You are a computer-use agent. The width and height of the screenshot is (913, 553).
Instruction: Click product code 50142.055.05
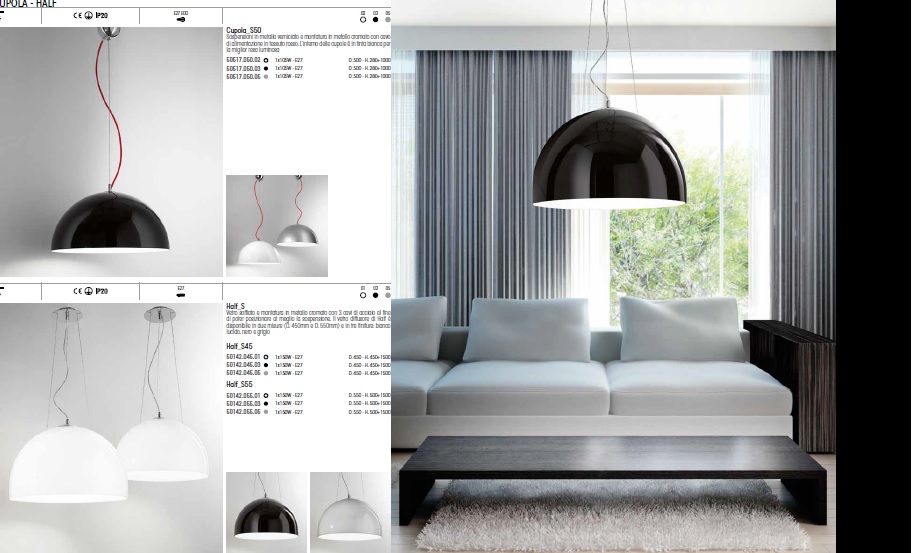[243, 412]
